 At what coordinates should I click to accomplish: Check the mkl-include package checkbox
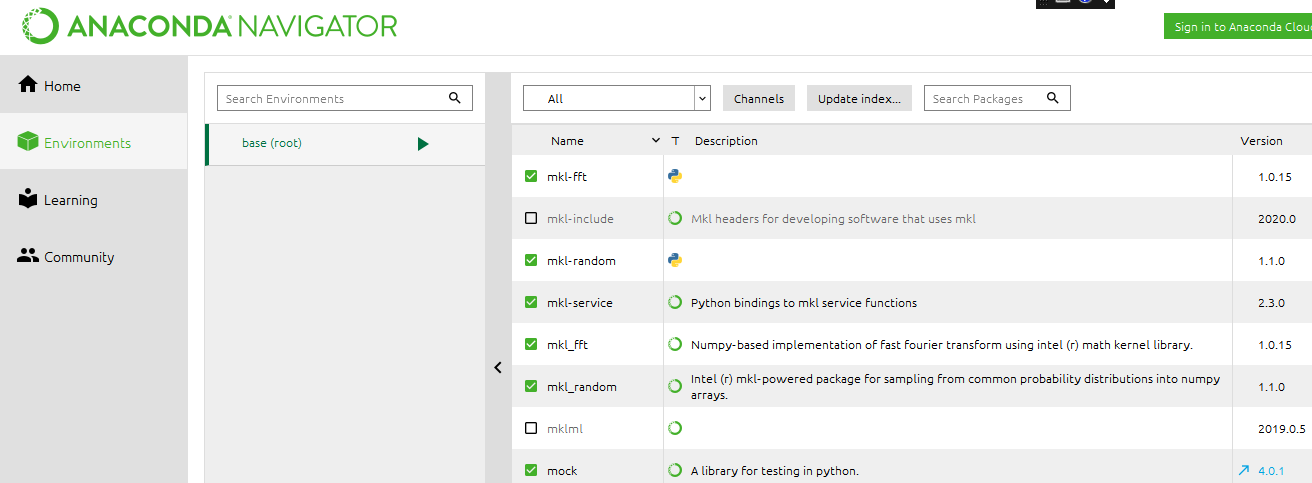pyautogui.click(x=531, y=219)
